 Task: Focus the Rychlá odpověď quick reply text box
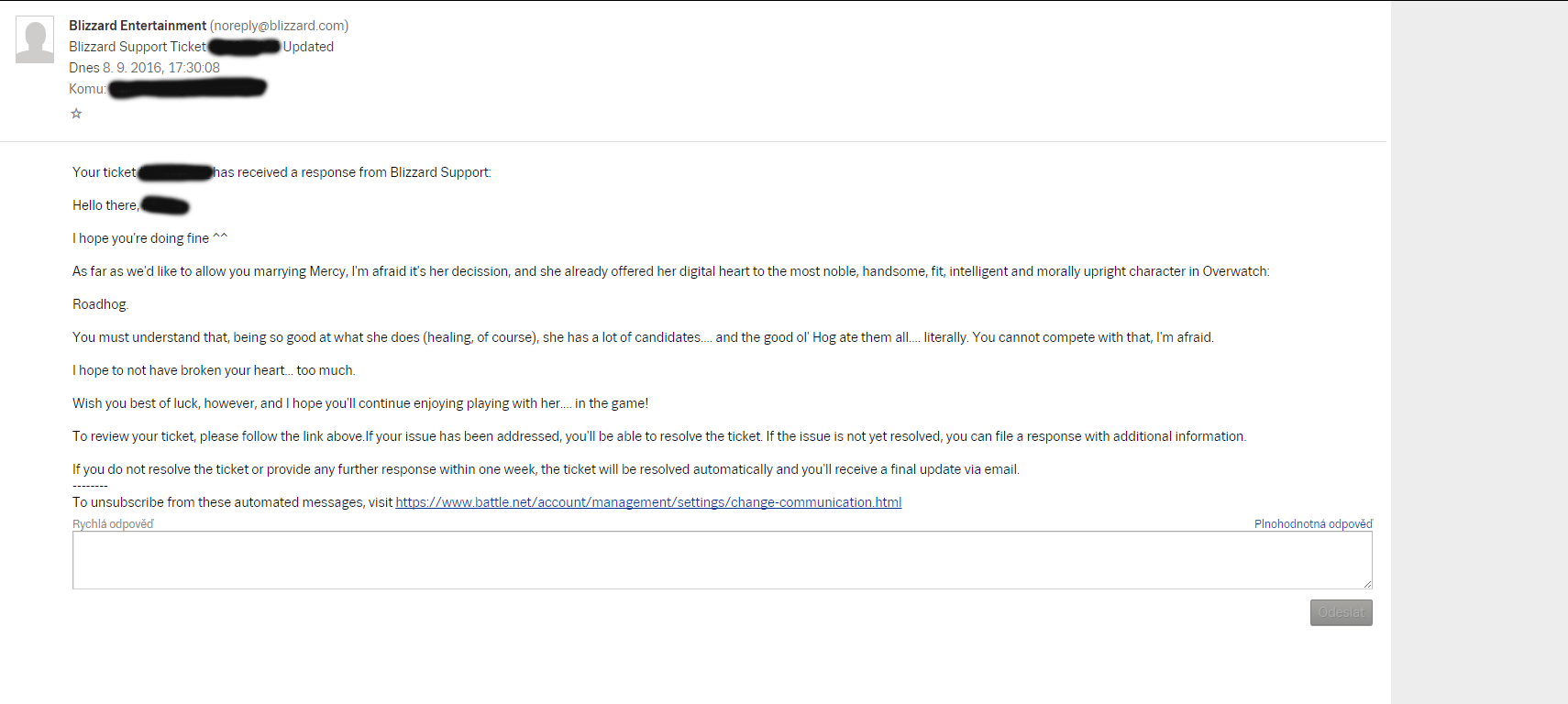point(723,560)
